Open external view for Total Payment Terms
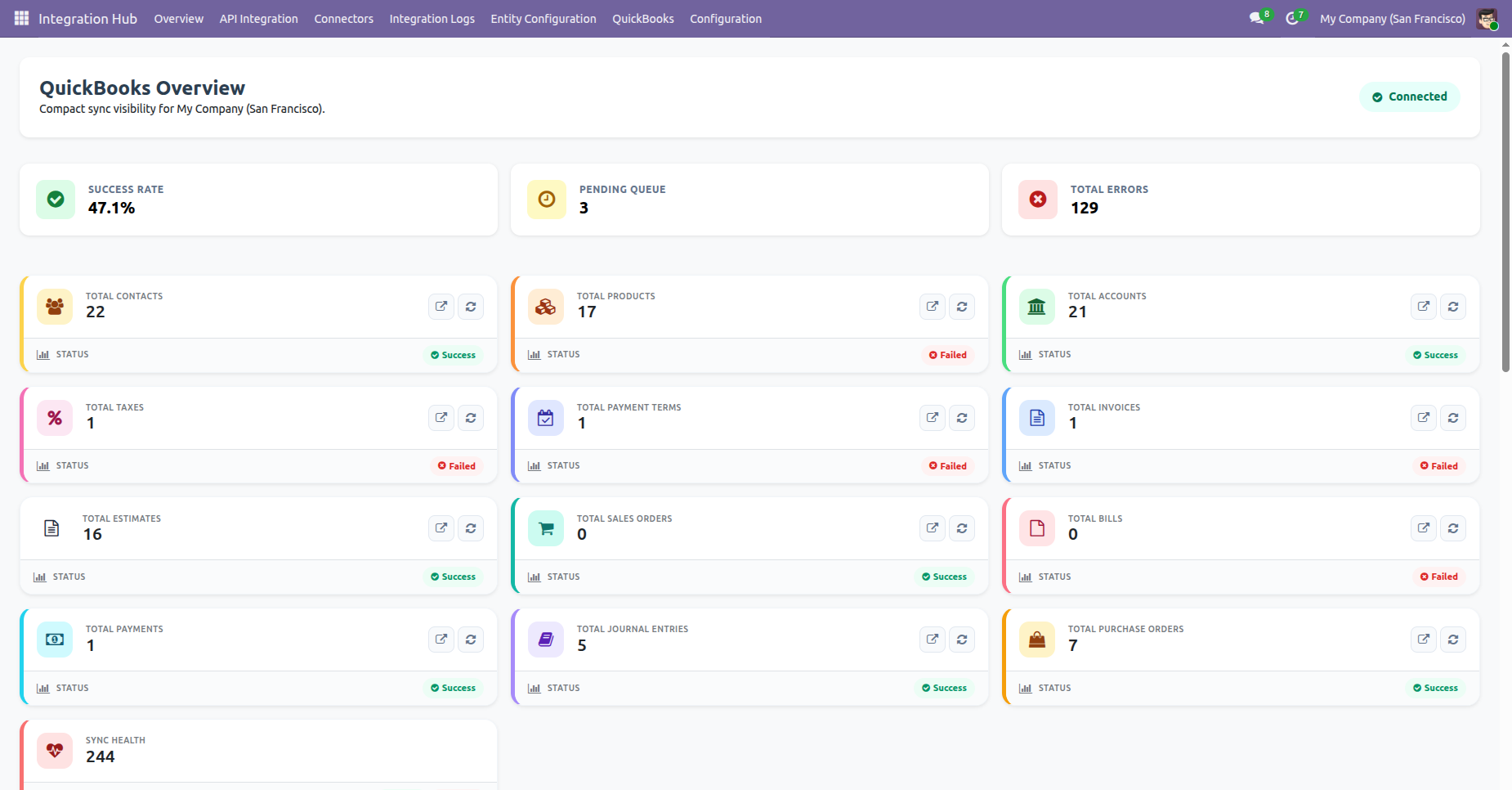Screen dimensions: 1512x790 [933, 418]
